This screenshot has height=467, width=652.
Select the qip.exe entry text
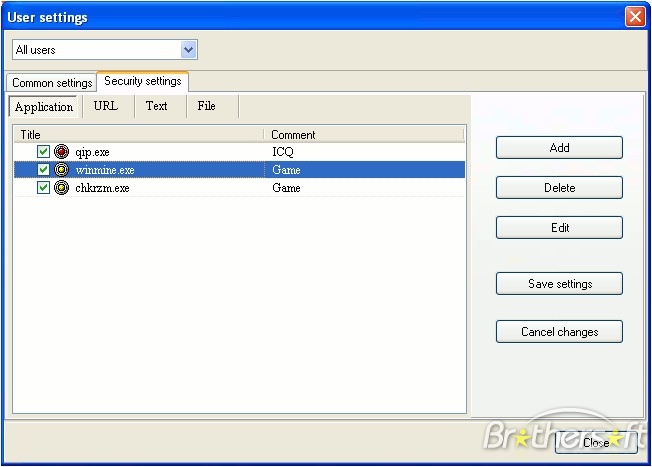tap(92, 152)
